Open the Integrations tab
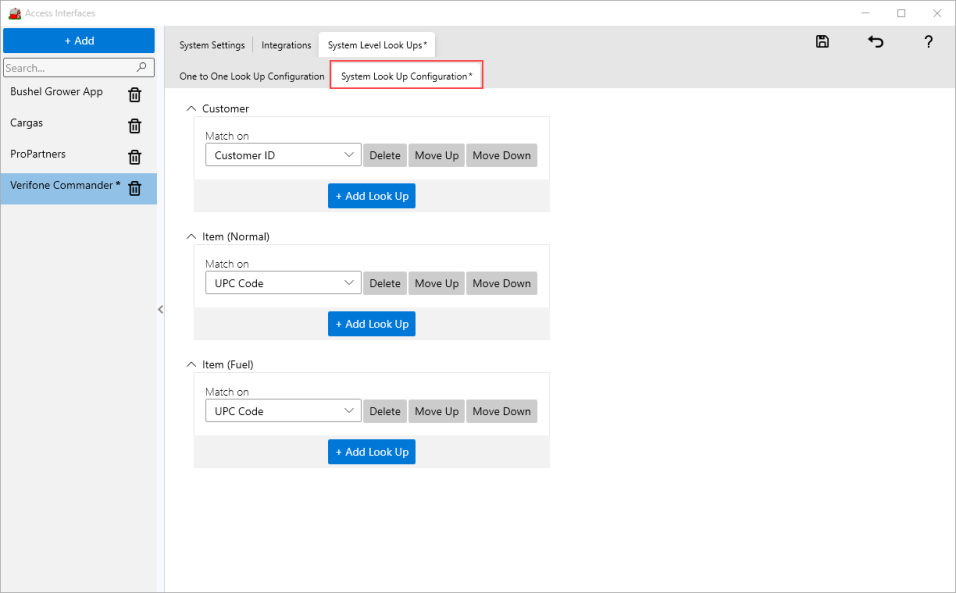This screenshot has height=593, width=956. 286,45
